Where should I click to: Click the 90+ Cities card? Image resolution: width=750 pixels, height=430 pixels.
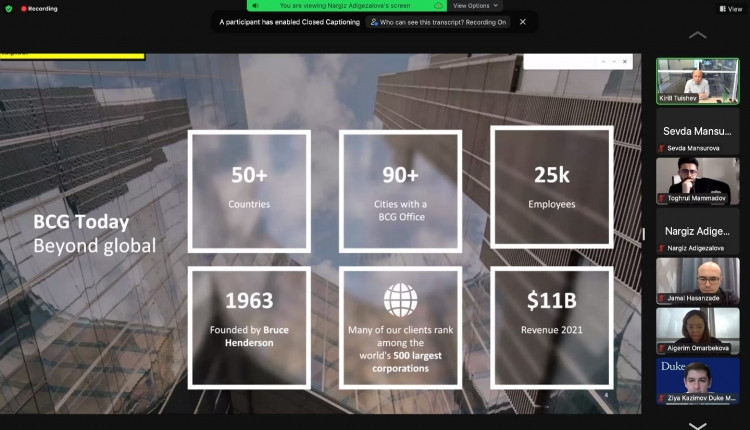point(400,191)
